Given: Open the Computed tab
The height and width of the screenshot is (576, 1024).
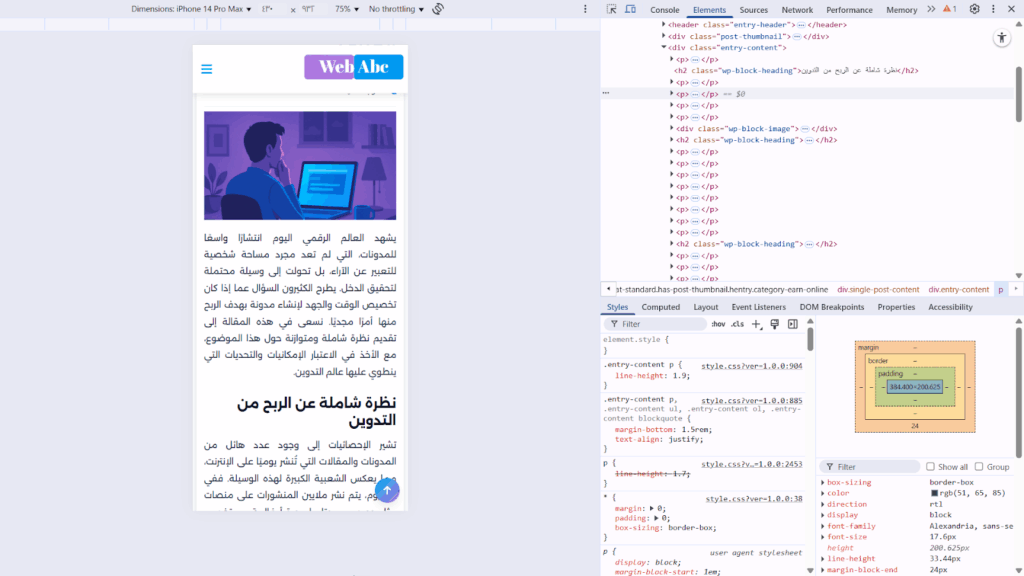Looking at the screenshot, I should pyautogui.click(x=660, y=307).
